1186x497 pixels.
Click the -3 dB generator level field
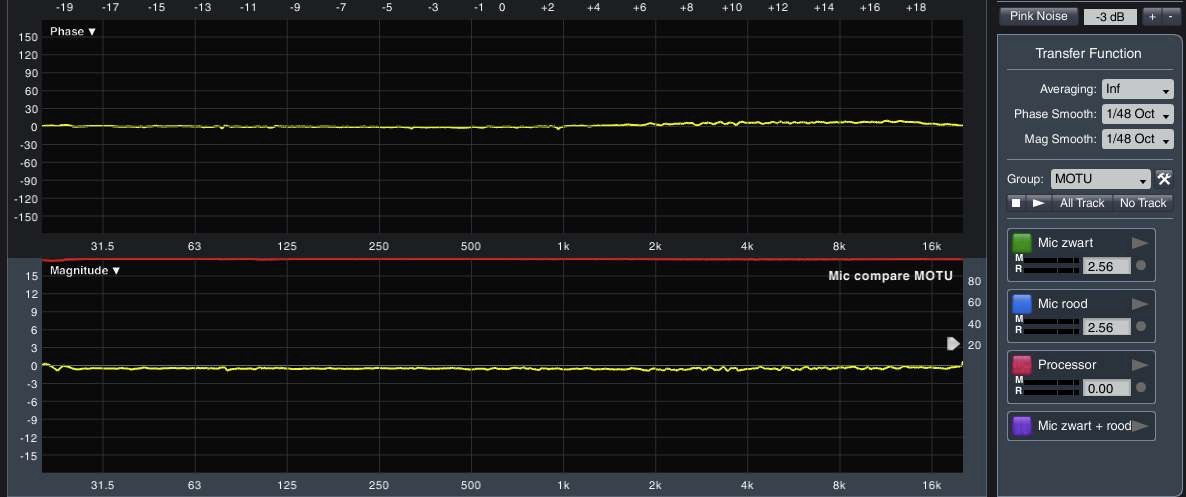point(1110,17)
